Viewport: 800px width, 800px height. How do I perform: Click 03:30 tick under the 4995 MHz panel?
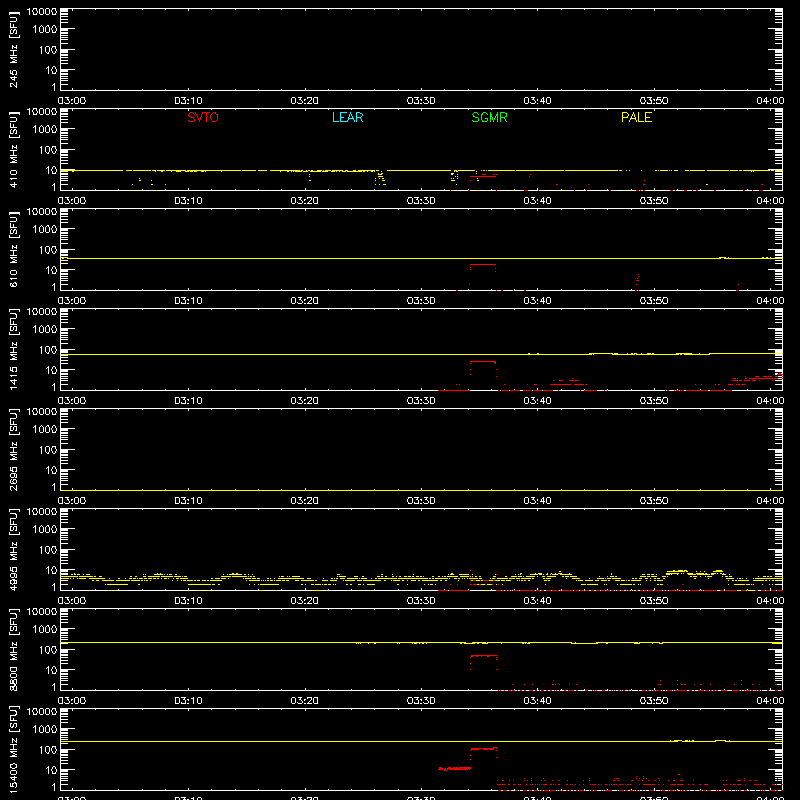pyautogui.click(x=421, y=601)
